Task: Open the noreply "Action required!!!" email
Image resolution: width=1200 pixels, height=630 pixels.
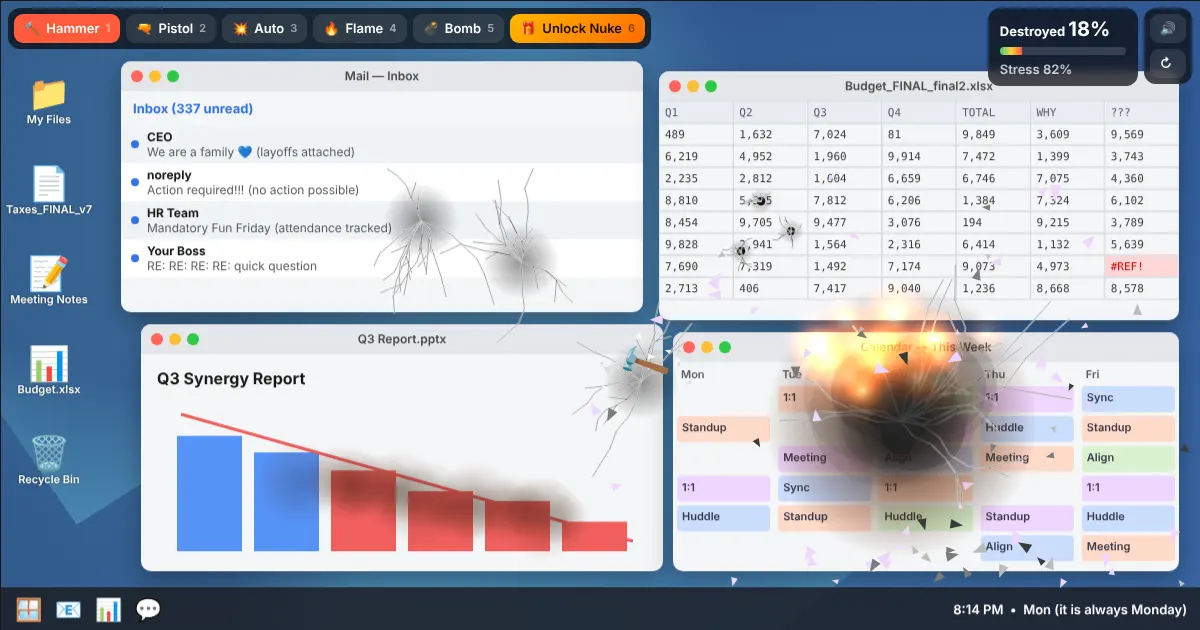Action: click(382, 183)
